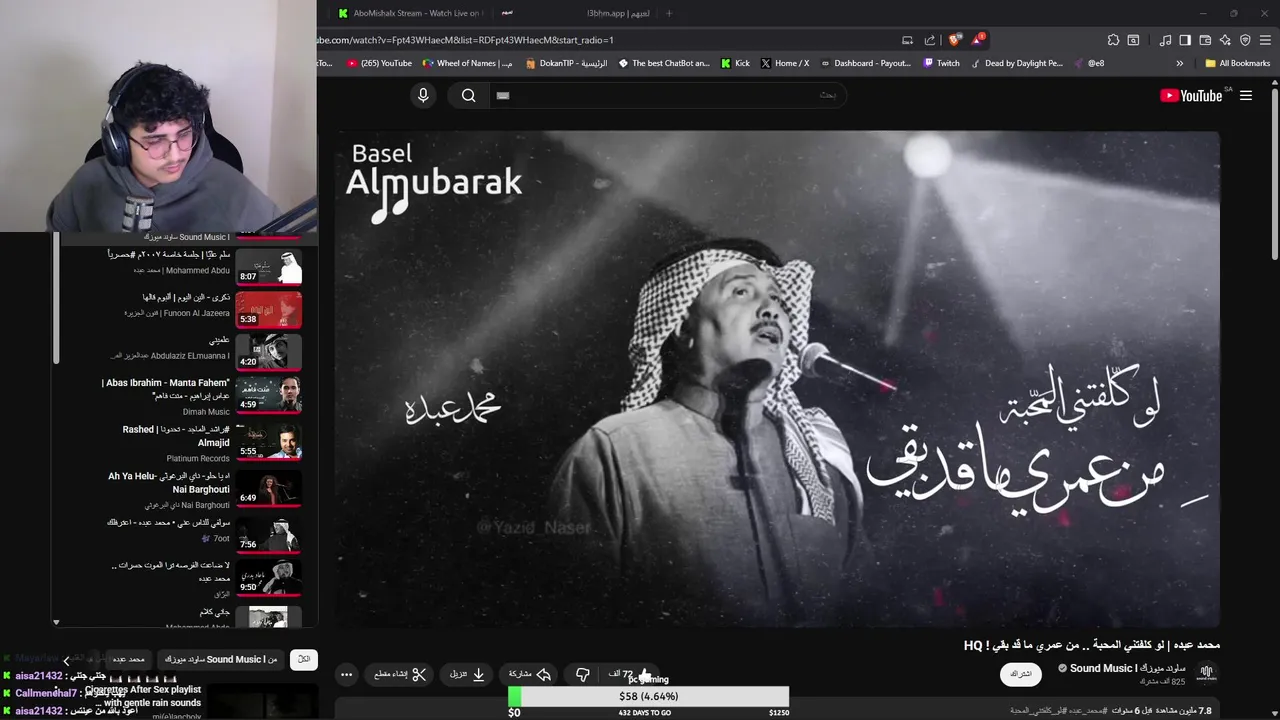
Task: Open Sound Music channel name link
Action: click(1128, 668)
